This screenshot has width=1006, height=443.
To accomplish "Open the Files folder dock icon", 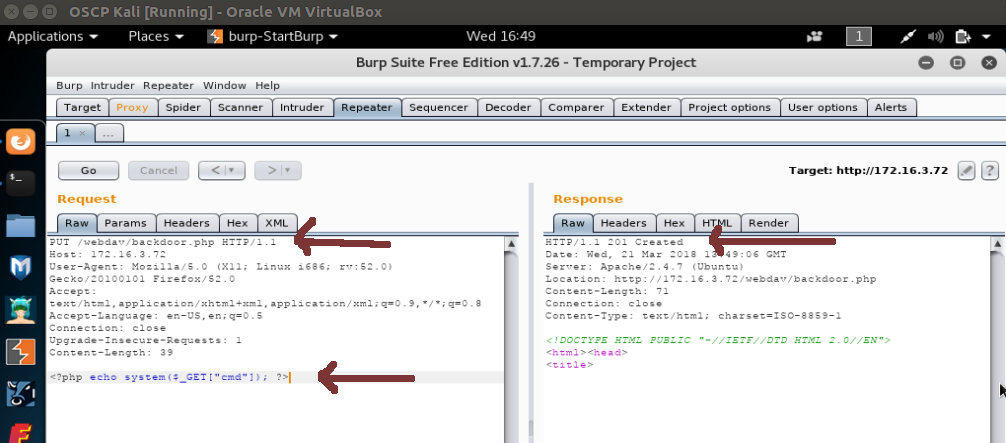I will 21,225.
